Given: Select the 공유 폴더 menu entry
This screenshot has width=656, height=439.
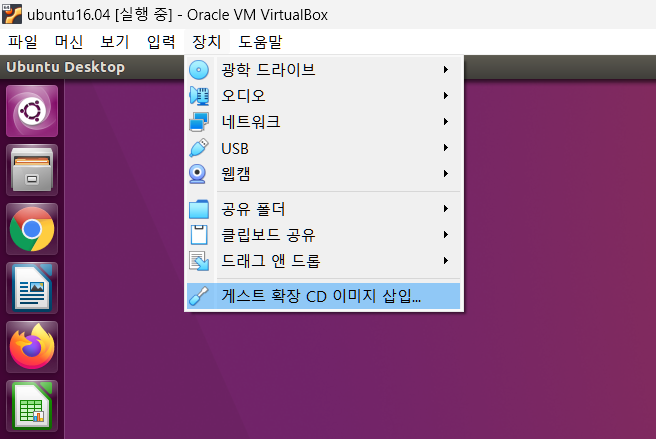Looking at the screenshot, I should point(323,208).
